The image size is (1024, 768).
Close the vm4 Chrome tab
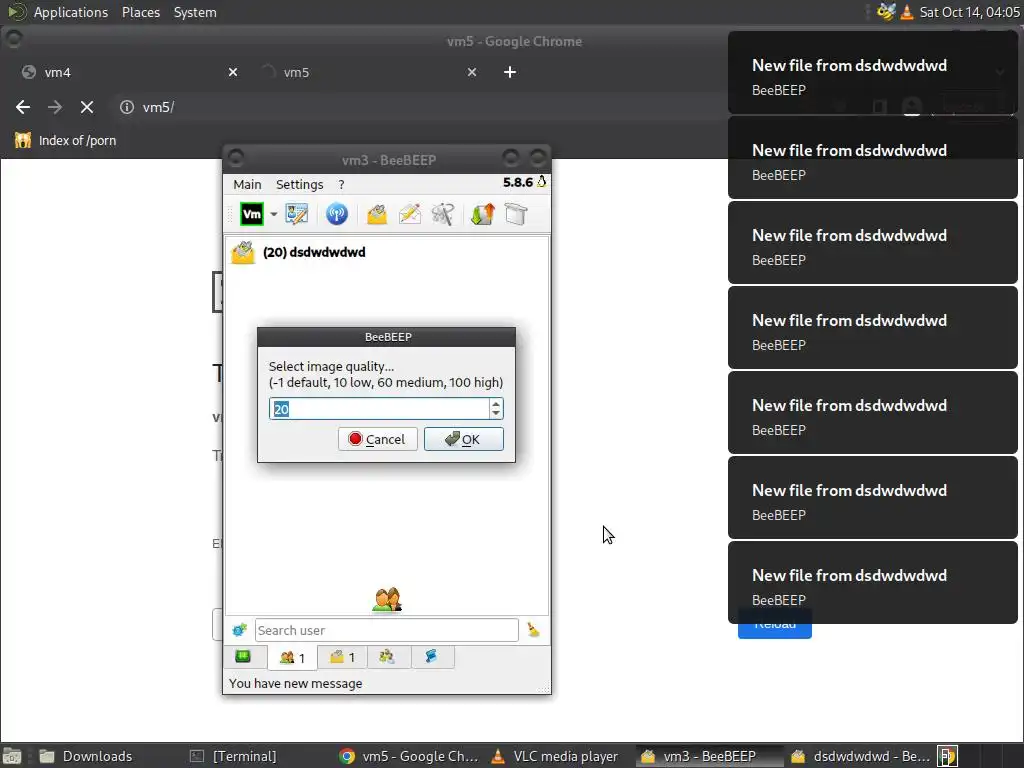(x=233, y=72)
